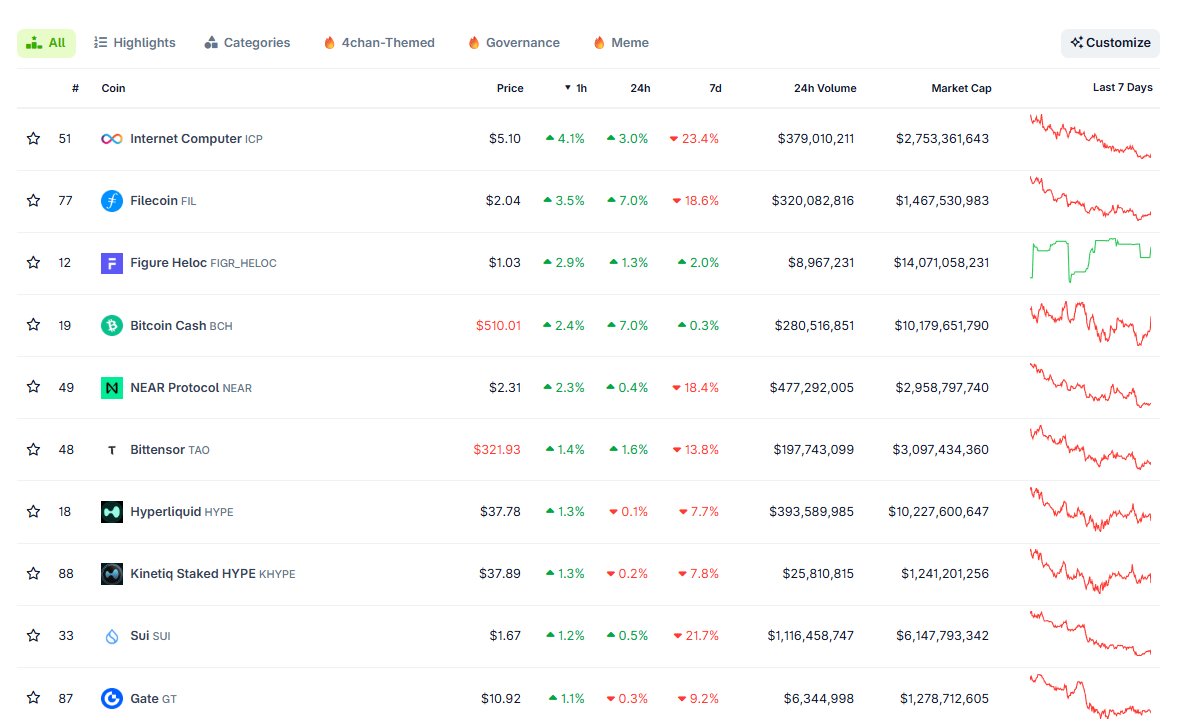
Task: Open the Internet Computer ICP coin link
Action: [x=196, y=139]
